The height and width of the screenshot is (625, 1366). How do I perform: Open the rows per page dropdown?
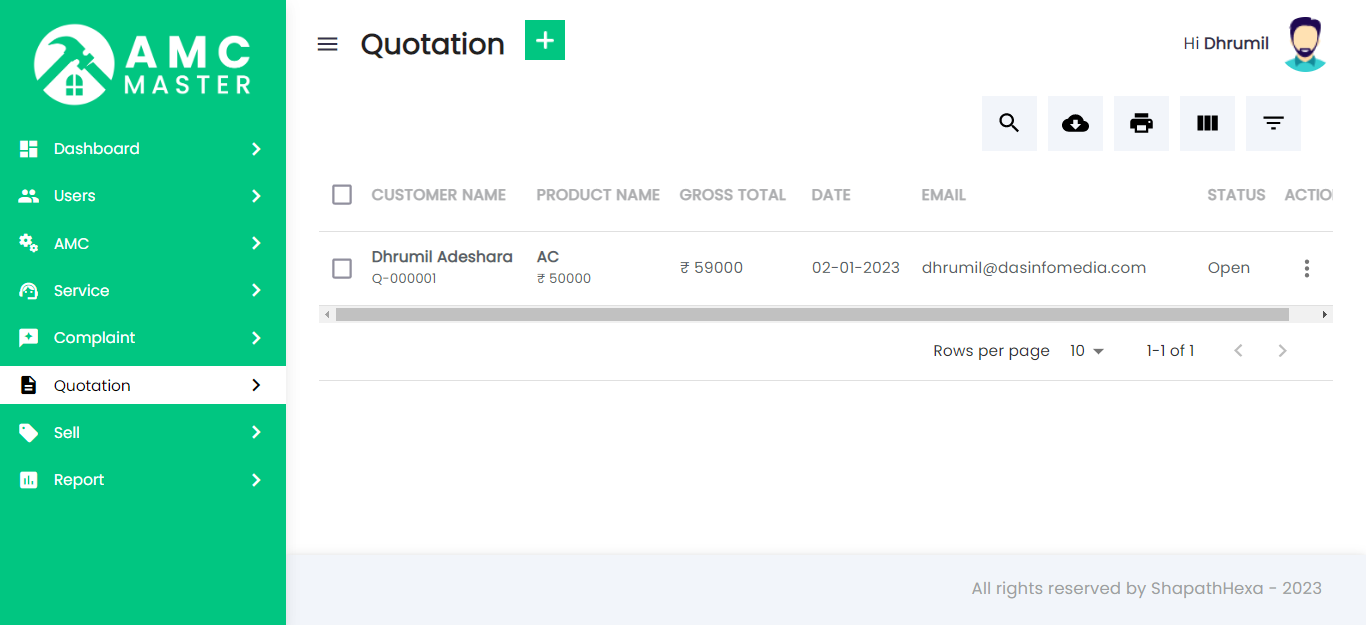click(x=1086, y=351)
